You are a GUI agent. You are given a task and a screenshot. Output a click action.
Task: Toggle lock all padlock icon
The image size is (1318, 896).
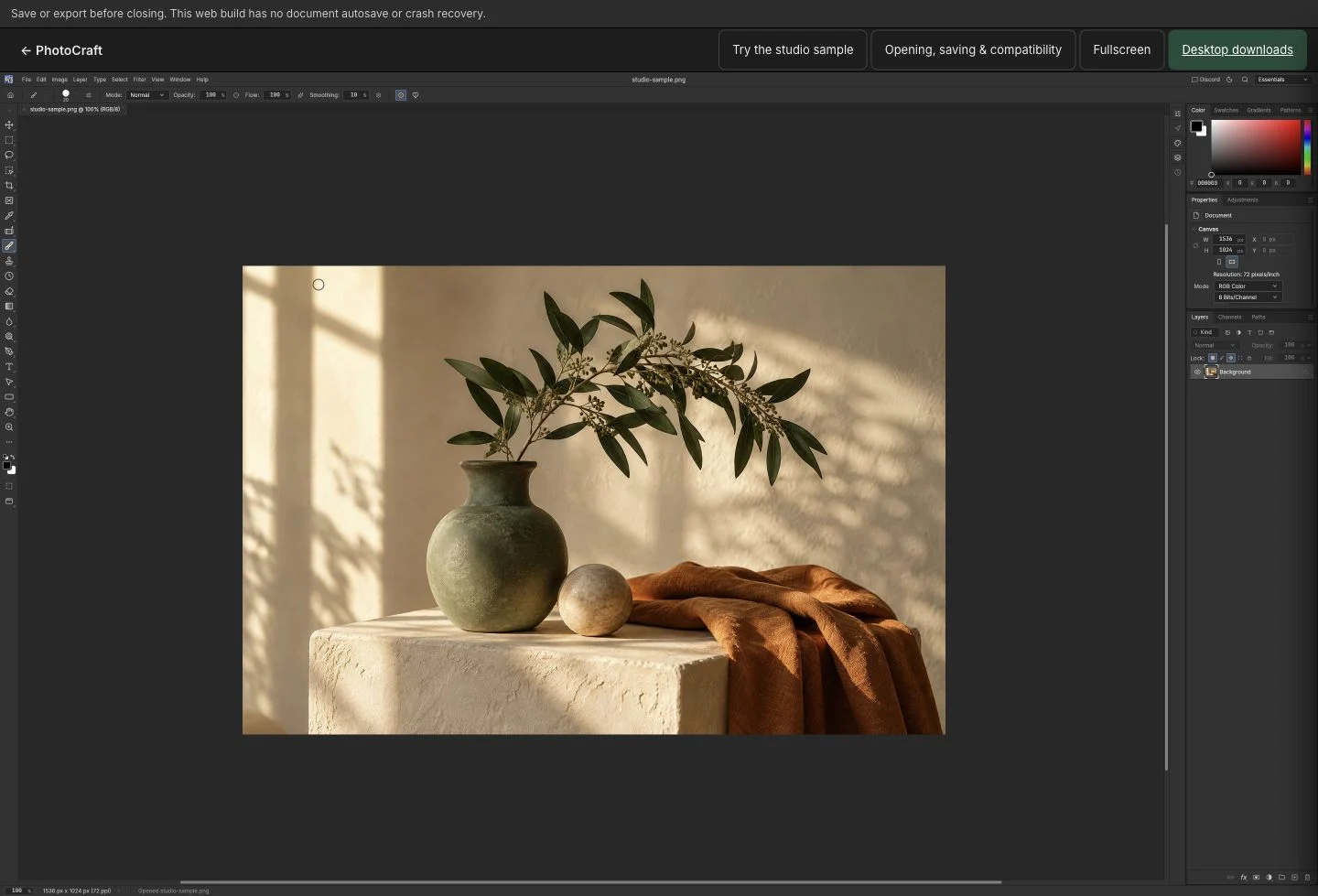pyautogui.click(x=1249, y=358)
